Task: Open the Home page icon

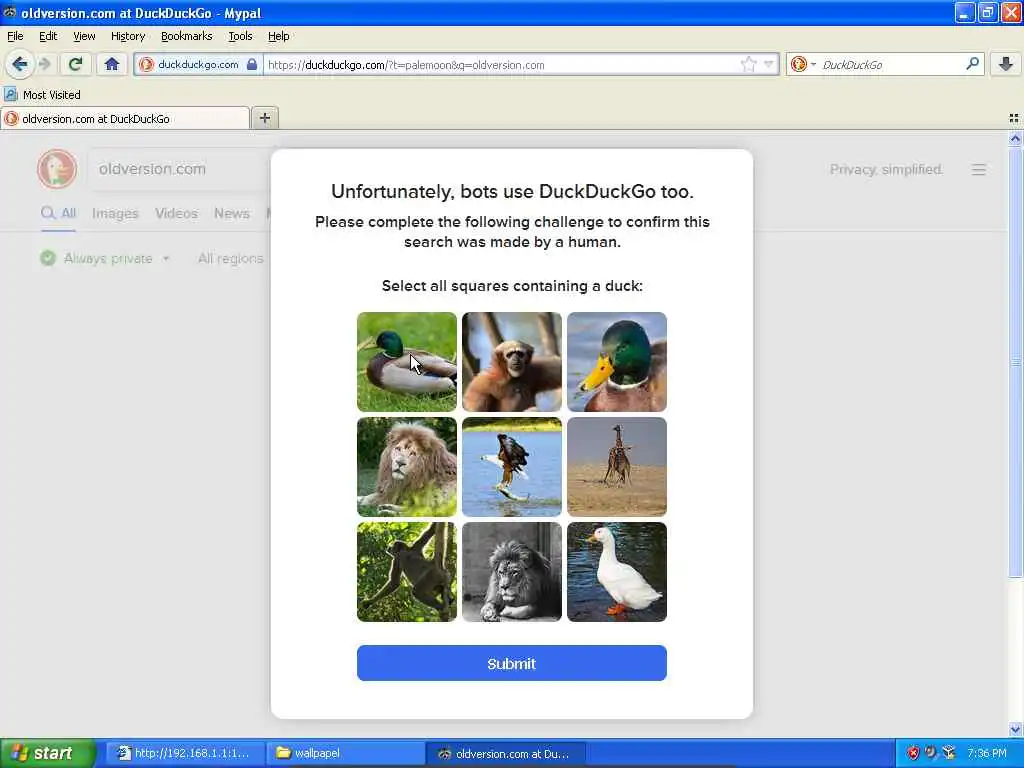Action: point(112,64)
